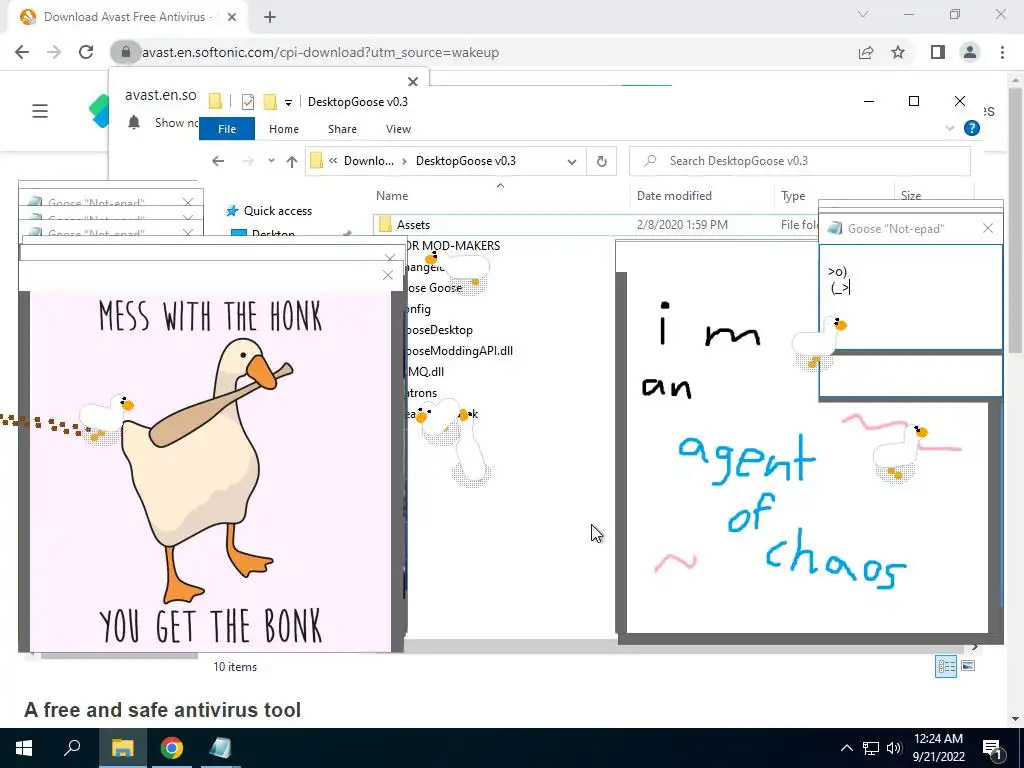Open the Home ribbon tab

tap(283, 129)
